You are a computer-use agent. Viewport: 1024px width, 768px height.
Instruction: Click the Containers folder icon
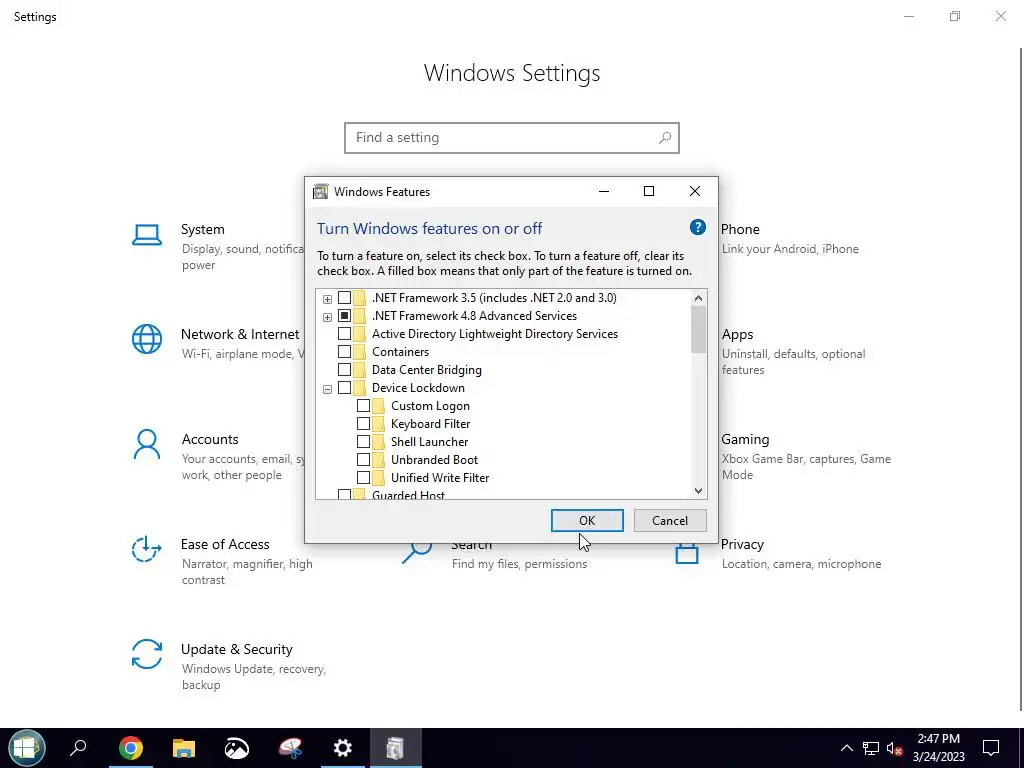[359, 351]
